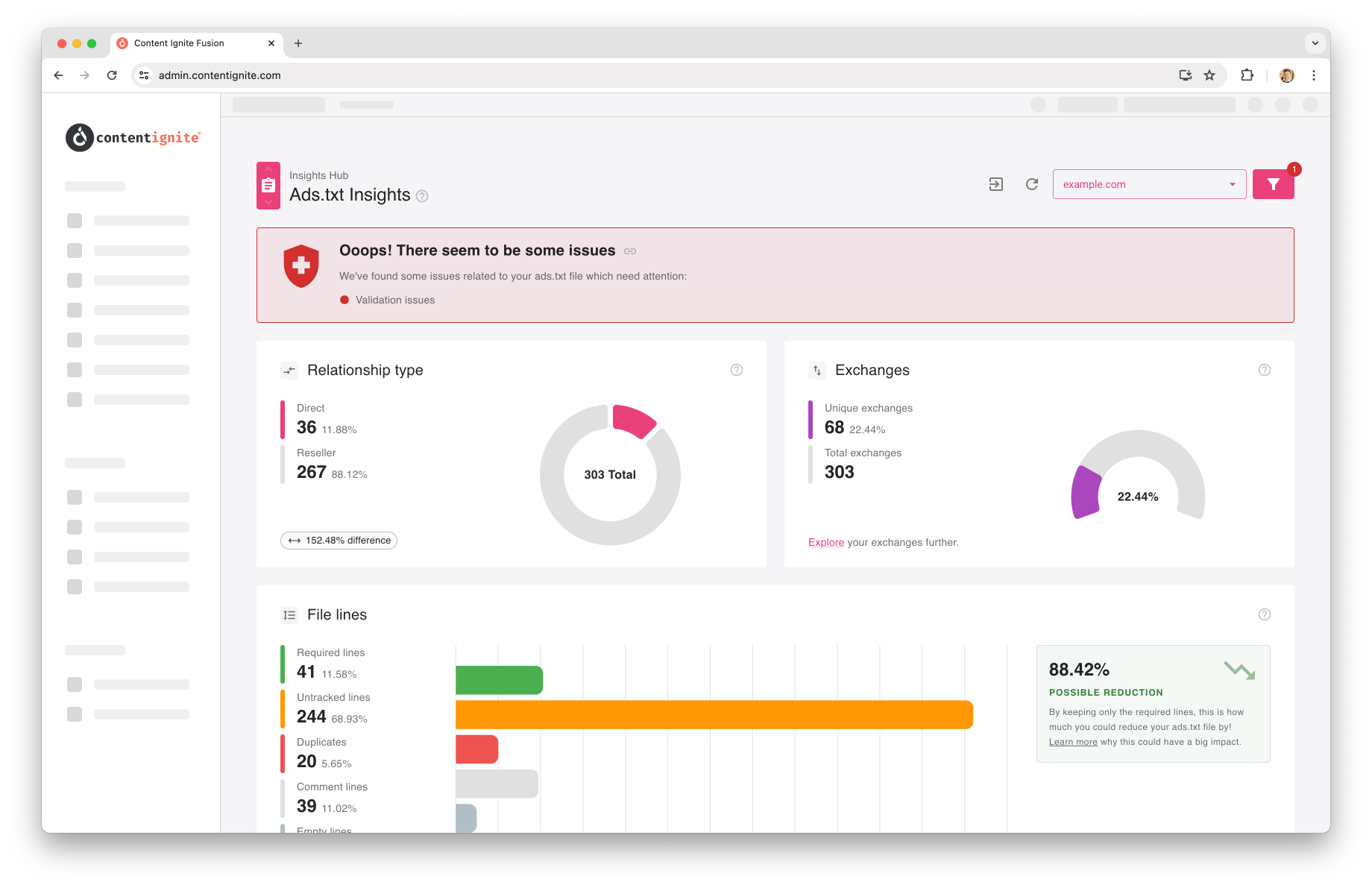Image resolution: width=1372 pixels, height=888 pixels.
Task: Open a new browser tab
Action: pyautogui.click(x=298, y=43)
